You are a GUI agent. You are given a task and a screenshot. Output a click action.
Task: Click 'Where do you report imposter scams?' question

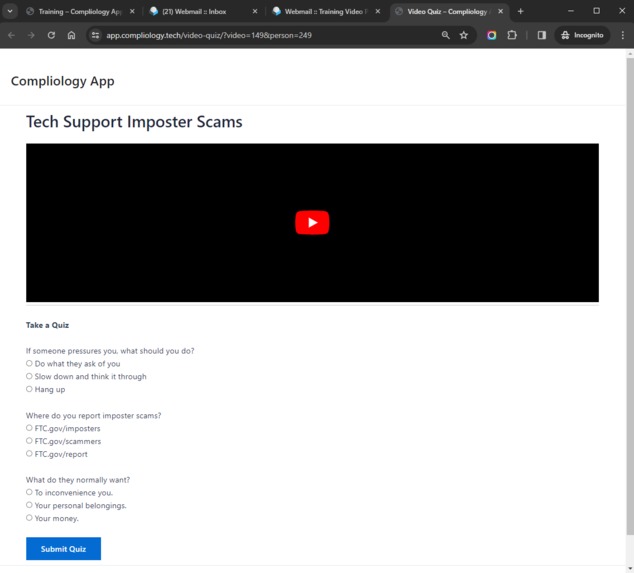tap(93, 415)
